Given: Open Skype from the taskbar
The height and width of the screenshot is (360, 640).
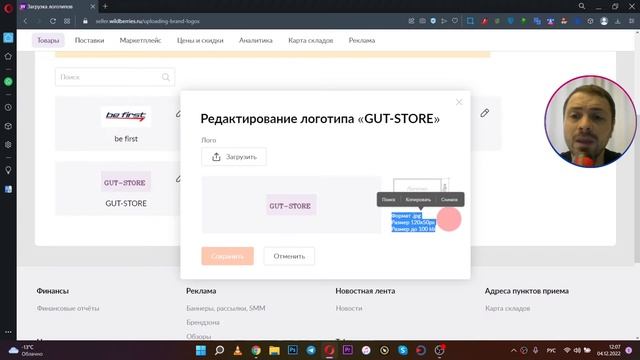Looking at the screenshot, I should (x=403, y=350).
